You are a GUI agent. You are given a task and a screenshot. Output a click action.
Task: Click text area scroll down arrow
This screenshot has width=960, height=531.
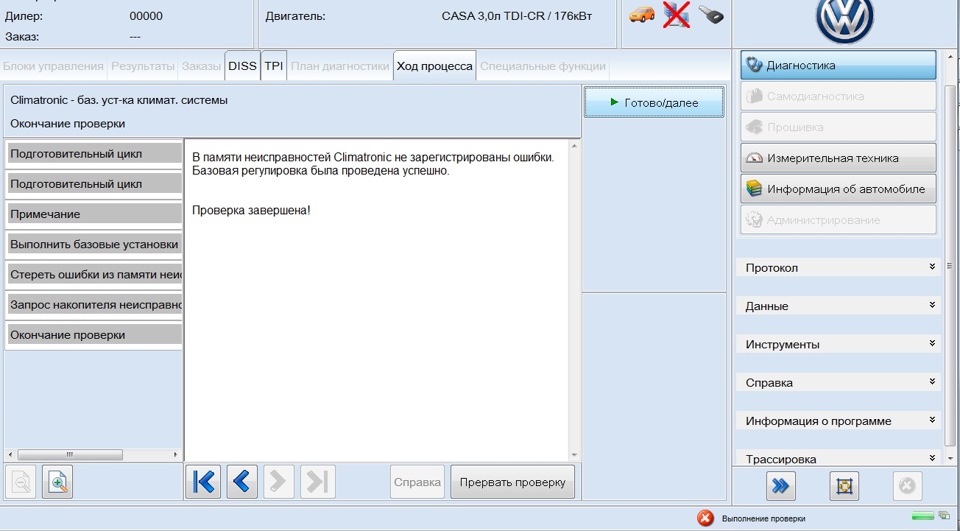click(574, 454)
